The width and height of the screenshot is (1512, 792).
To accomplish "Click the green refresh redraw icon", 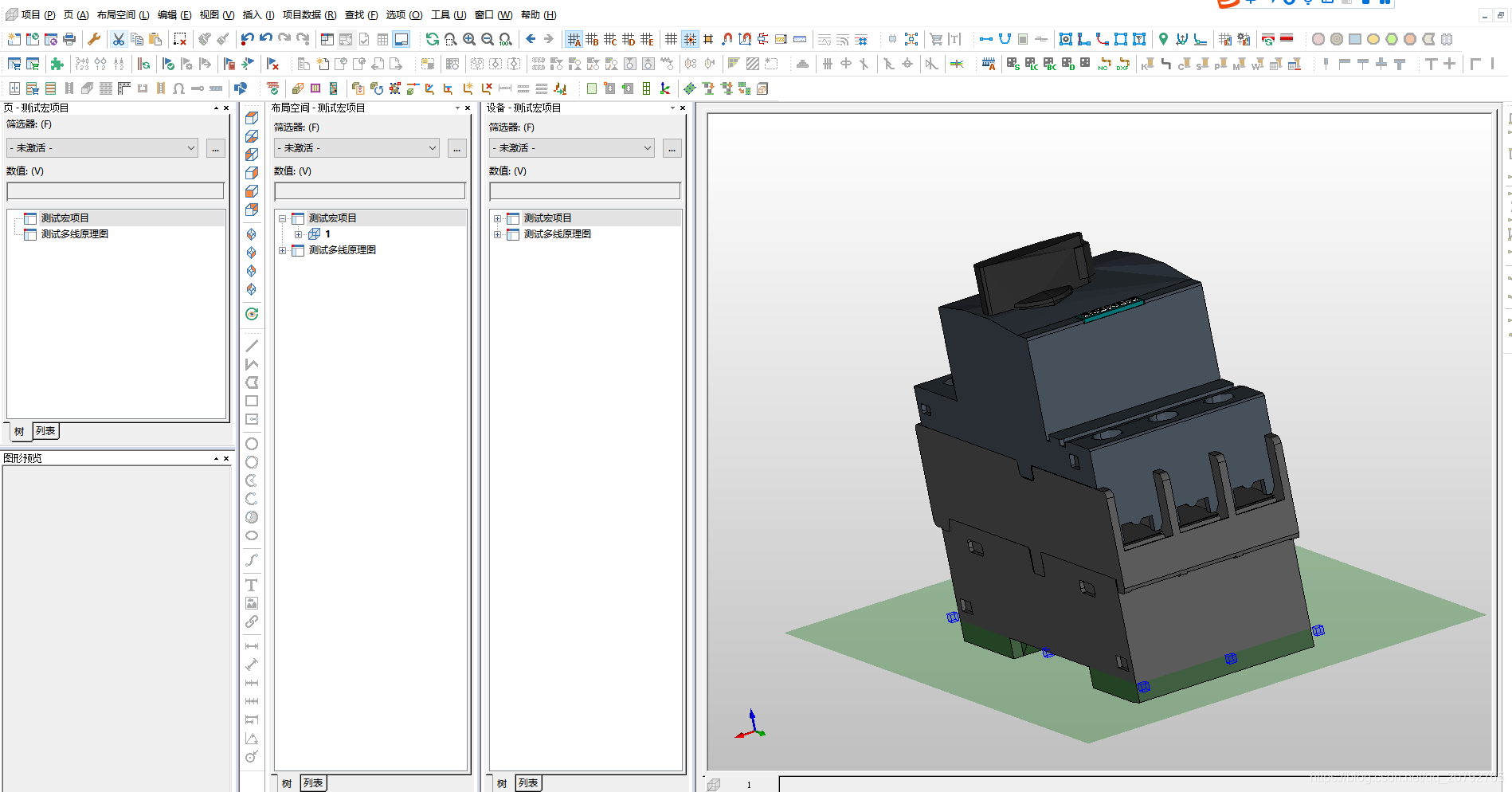I will click(432, 39).
